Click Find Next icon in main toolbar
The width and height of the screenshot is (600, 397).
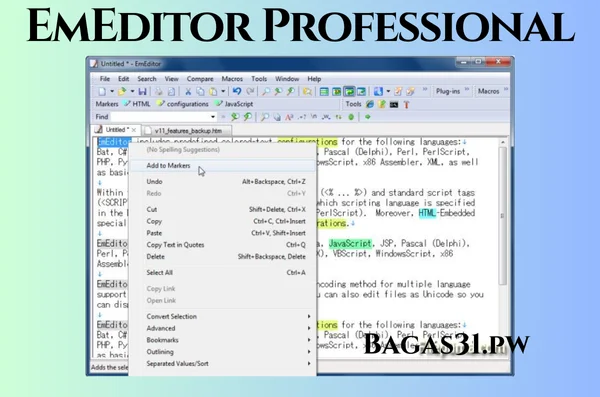pos(278,91)
